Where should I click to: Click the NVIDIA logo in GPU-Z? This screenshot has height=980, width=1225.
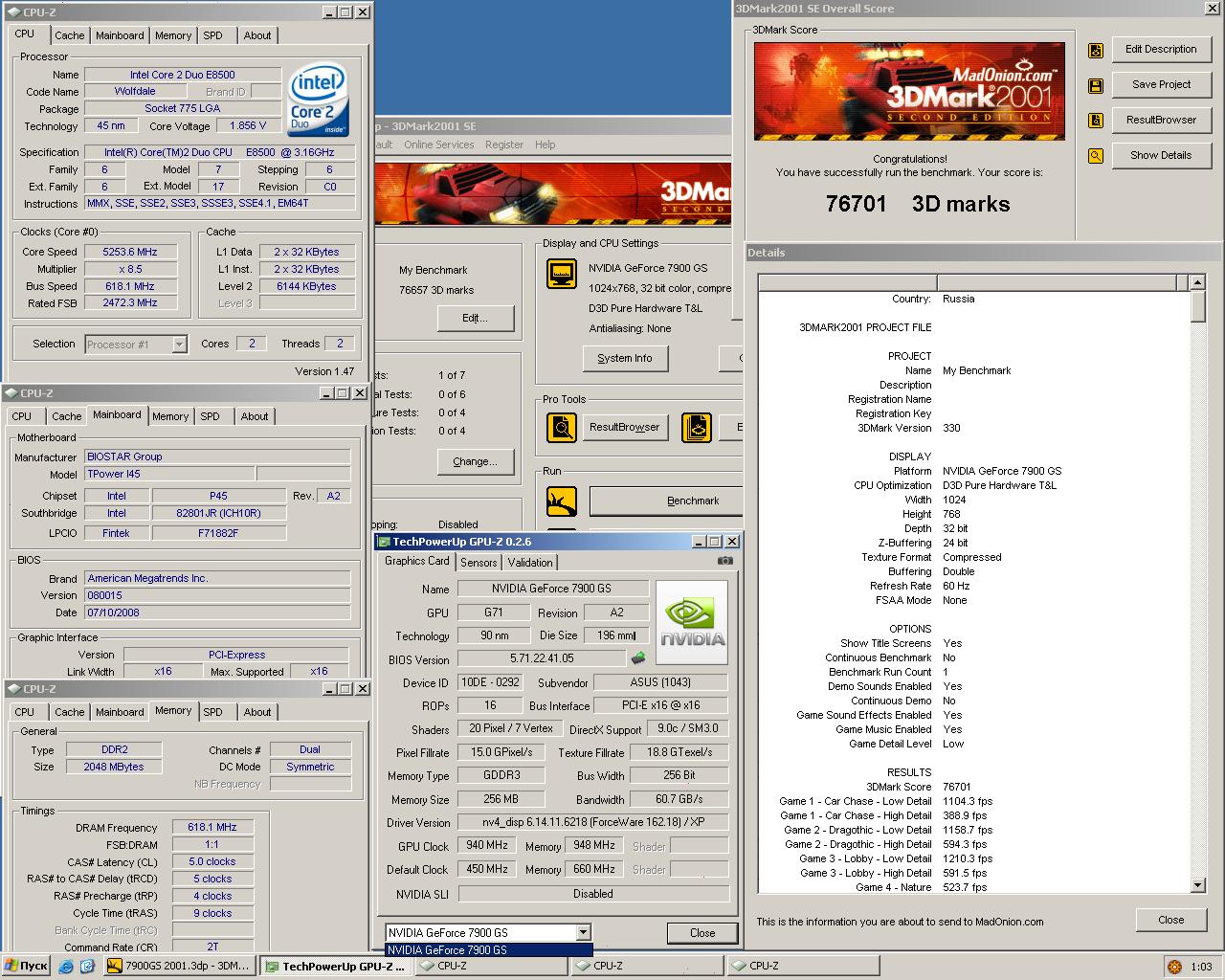692,622
